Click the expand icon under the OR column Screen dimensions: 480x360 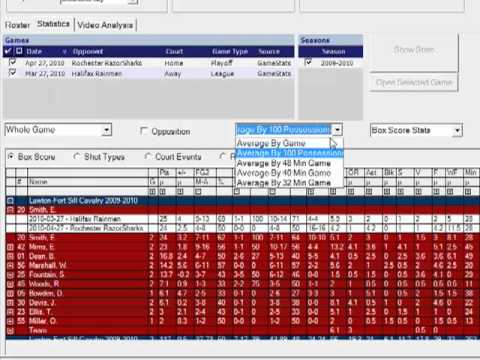pyautogui.click(x=351, y=192)
